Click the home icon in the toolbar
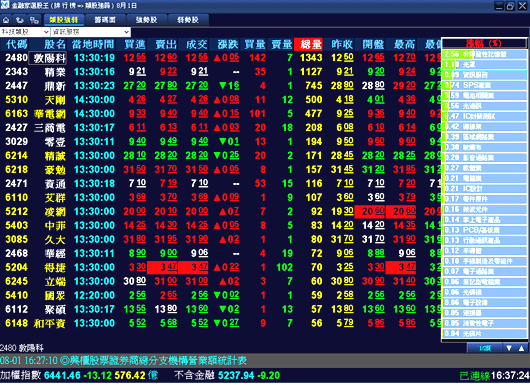The height and width of the screenshot is (385, 530). [x=6, y=20]
